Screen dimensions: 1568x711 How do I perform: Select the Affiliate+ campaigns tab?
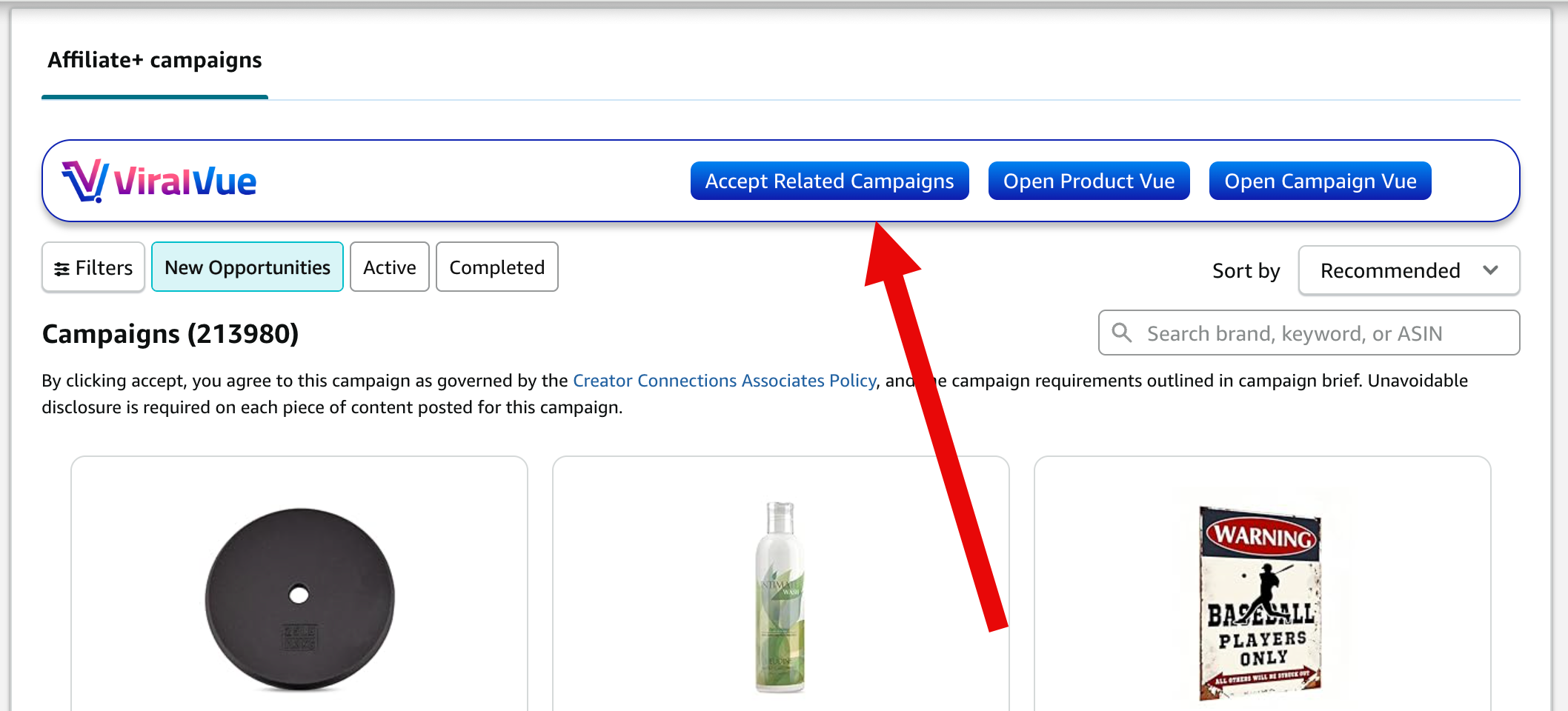coord(155,60)
